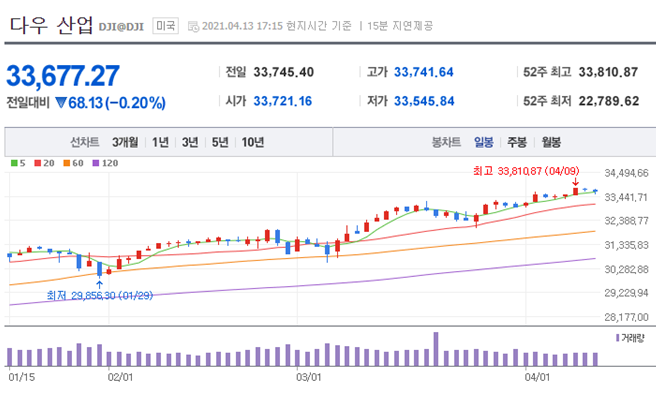Click the tallest volume bar in mid-March
The width and height of the screenshot is (656, 393).
click(436, 349)
